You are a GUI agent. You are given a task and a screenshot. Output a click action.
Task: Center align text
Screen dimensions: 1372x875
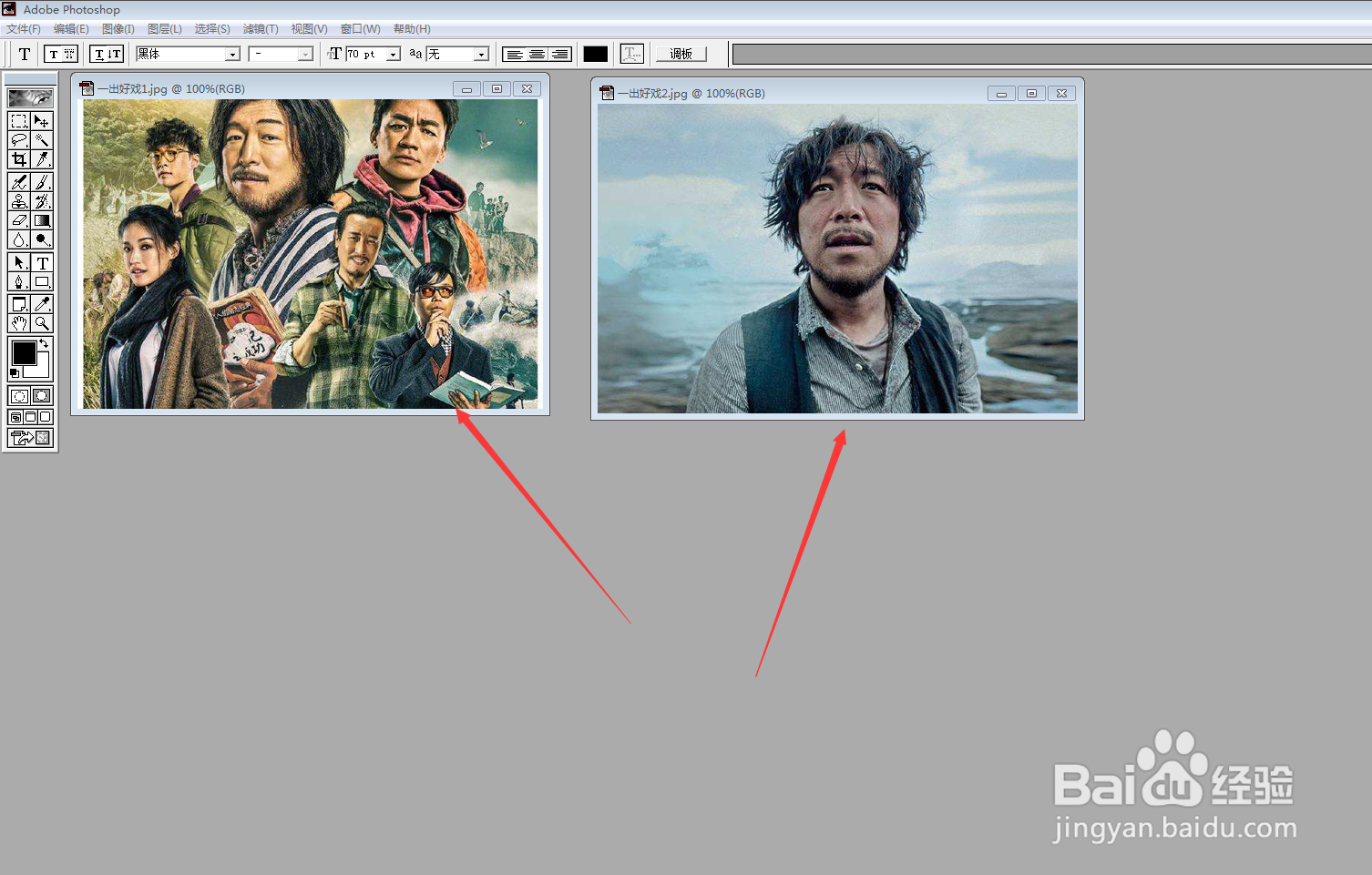pos(538,54)
